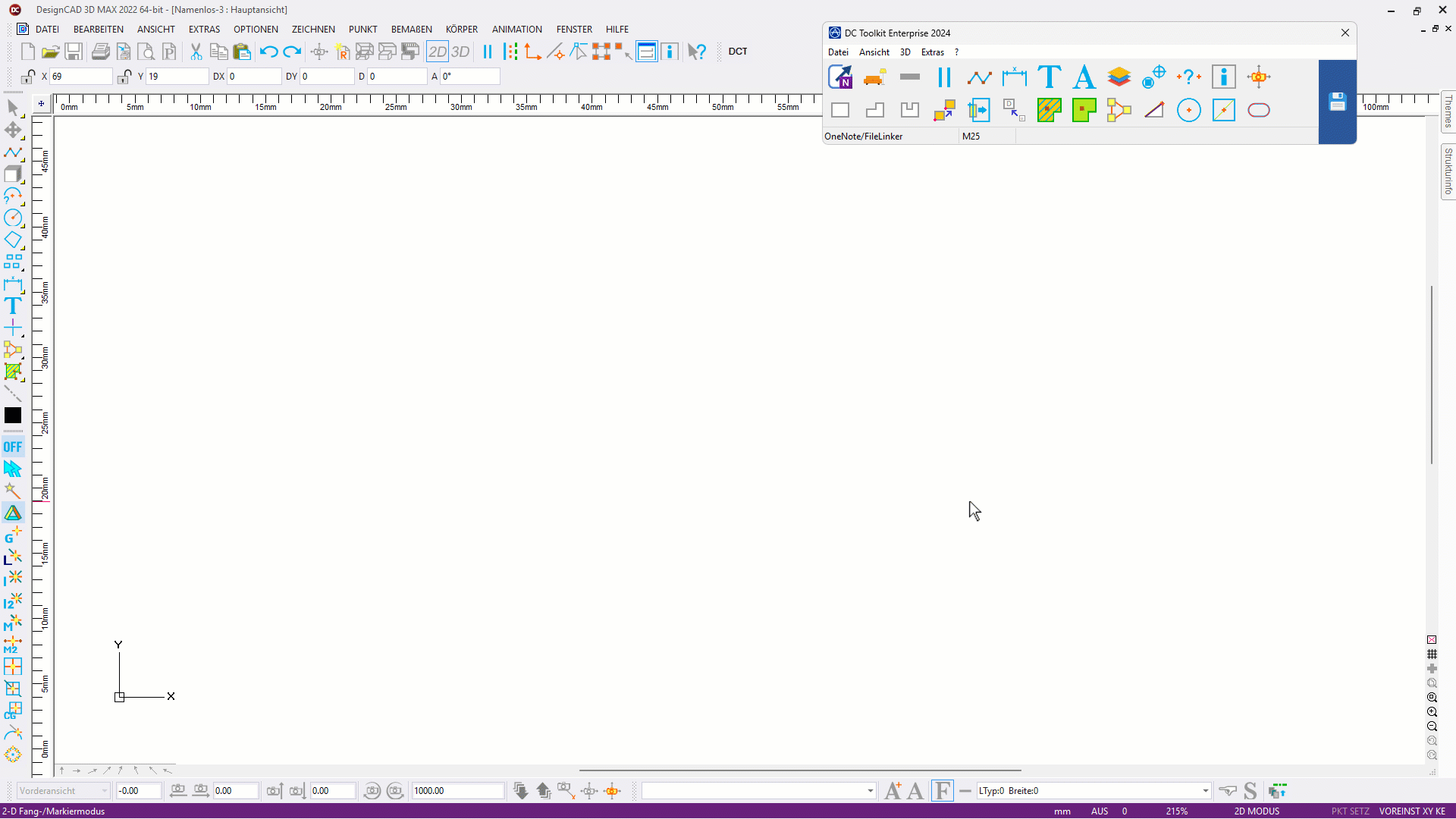Screen dimensions: 1456x819
Task: Click the context help arrow-question icon
Action: (697, 52)
